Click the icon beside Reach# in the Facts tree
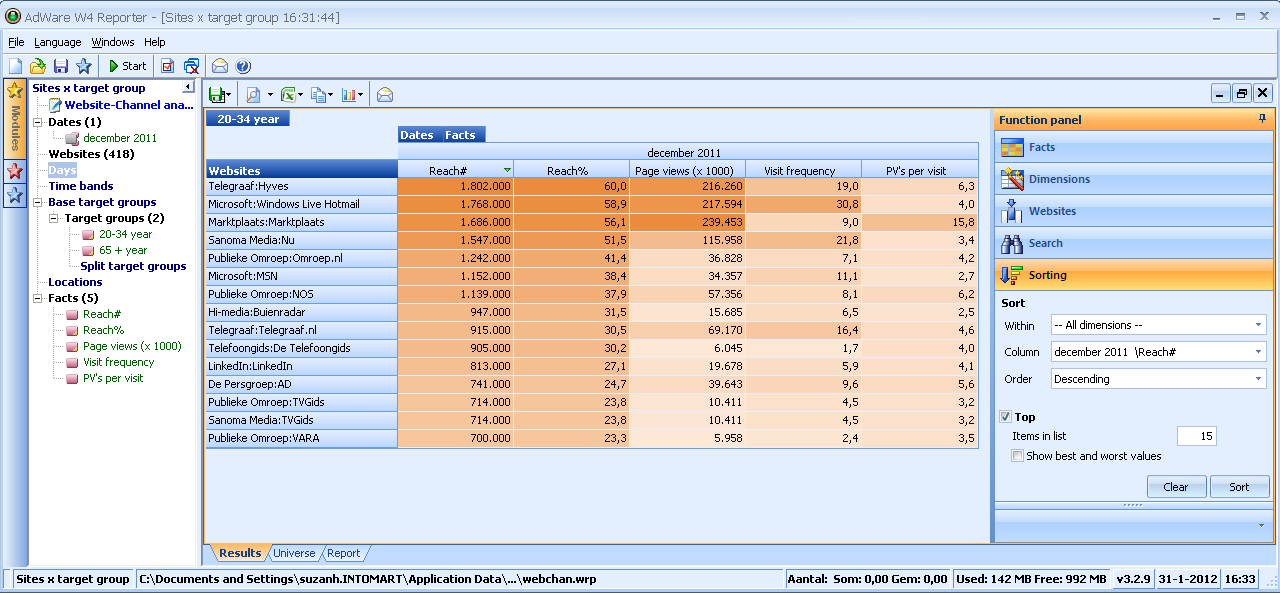The height and width of the screenshot is (593, 1280). (72, 314)
